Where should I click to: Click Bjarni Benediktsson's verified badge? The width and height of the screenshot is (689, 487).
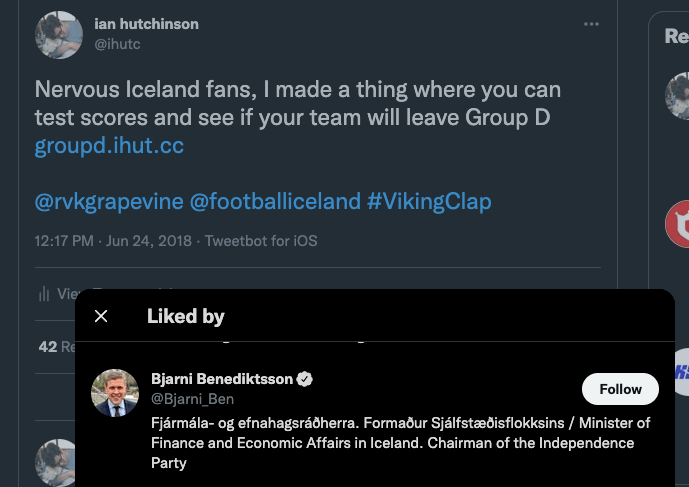coord(305,380)
